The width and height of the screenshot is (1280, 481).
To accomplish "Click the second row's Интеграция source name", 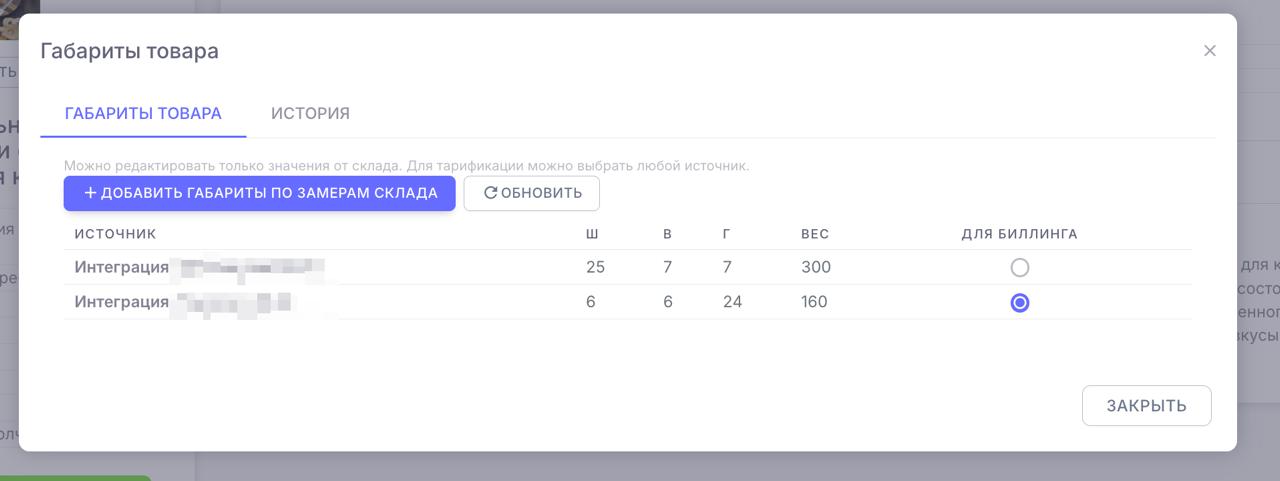I will pos(121,302).
